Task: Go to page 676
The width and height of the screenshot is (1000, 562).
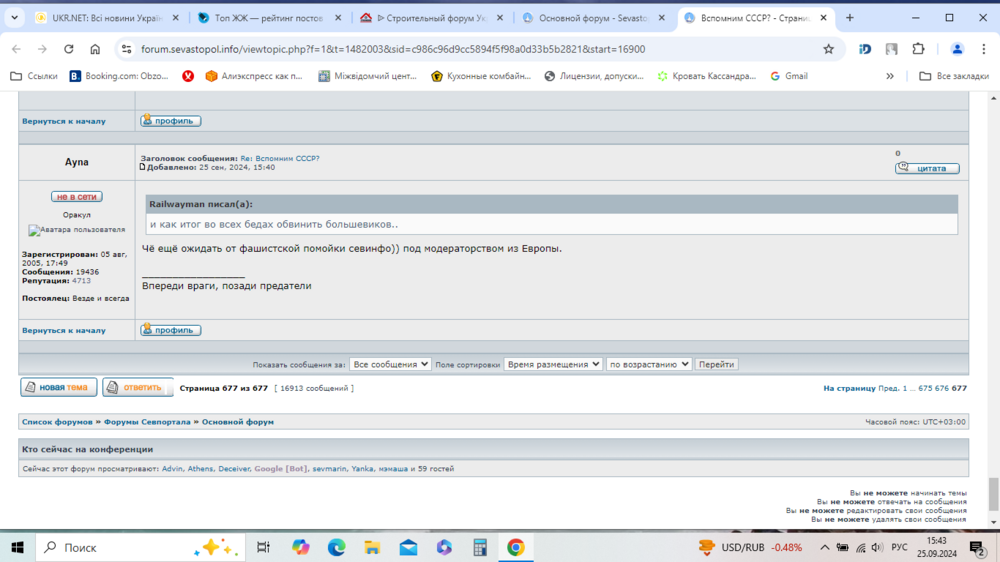Action: [942, 388]
